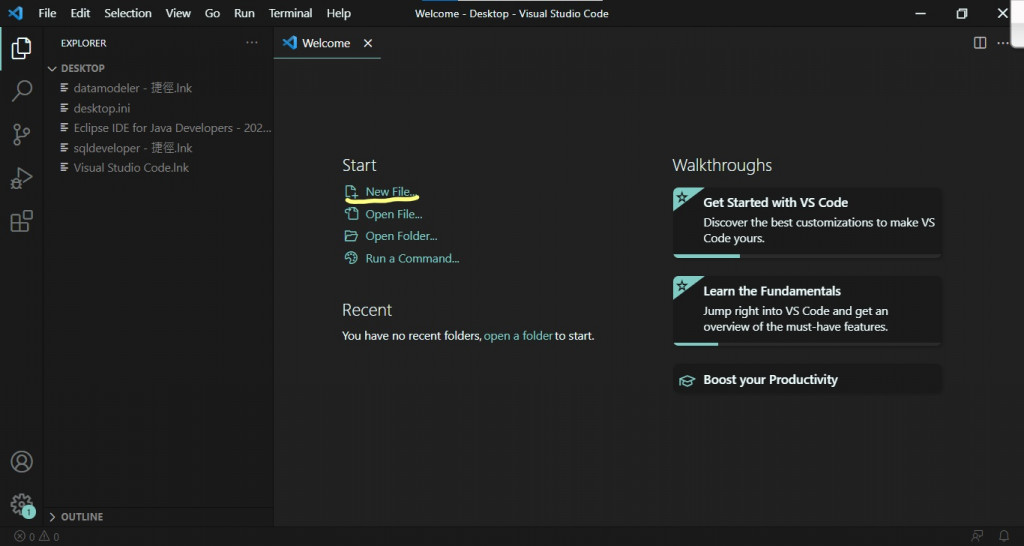Open the Help menu
1024x546 pixels.
pyautogui.click(x=338, y=13)
